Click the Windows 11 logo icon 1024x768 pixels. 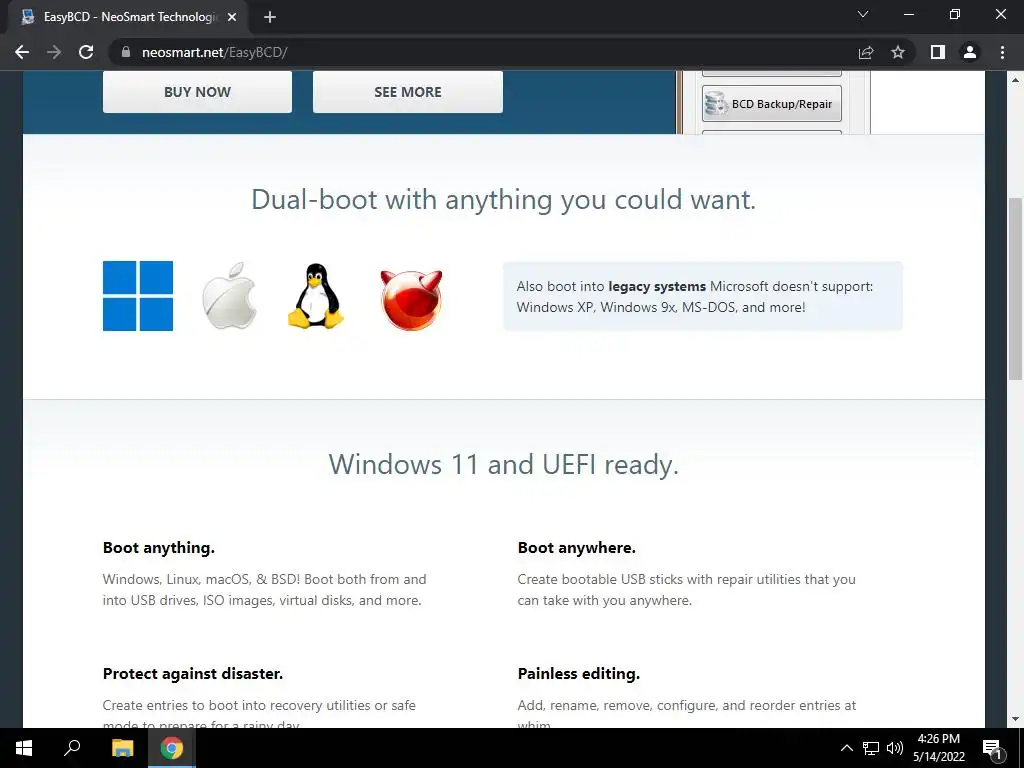(x=138, y=296)
